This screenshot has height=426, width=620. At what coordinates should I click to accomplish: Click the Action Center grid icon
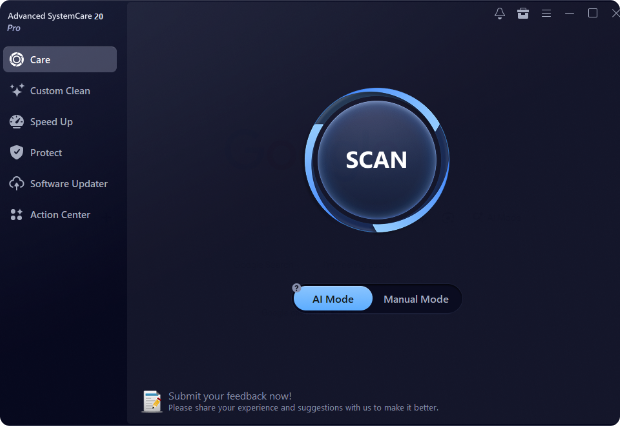17,214
